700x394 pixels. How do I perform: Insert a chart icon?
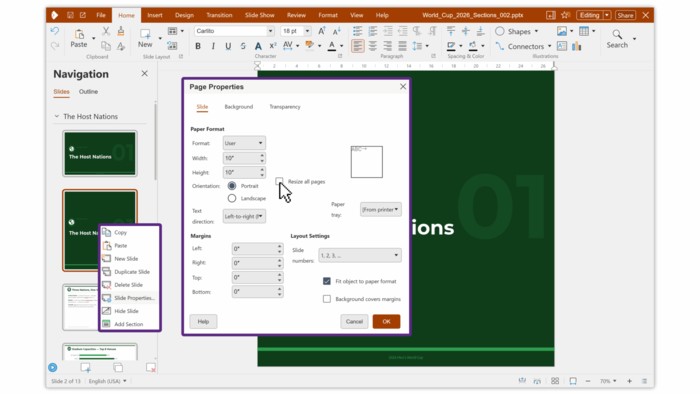[x=577, y=46]
